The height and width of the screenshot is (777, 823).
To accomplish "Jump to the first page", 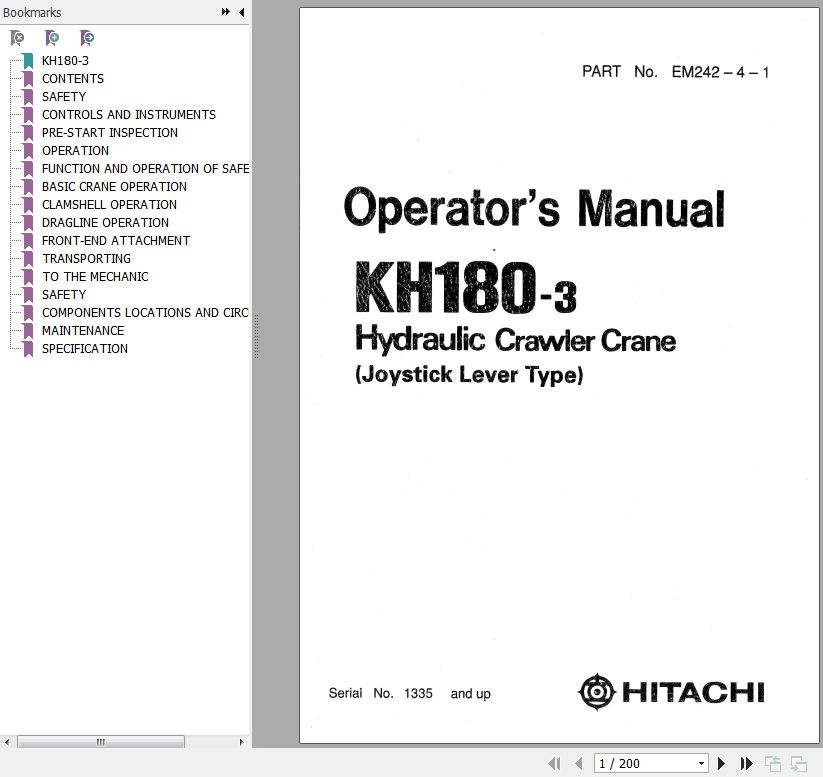I will 554,764.
